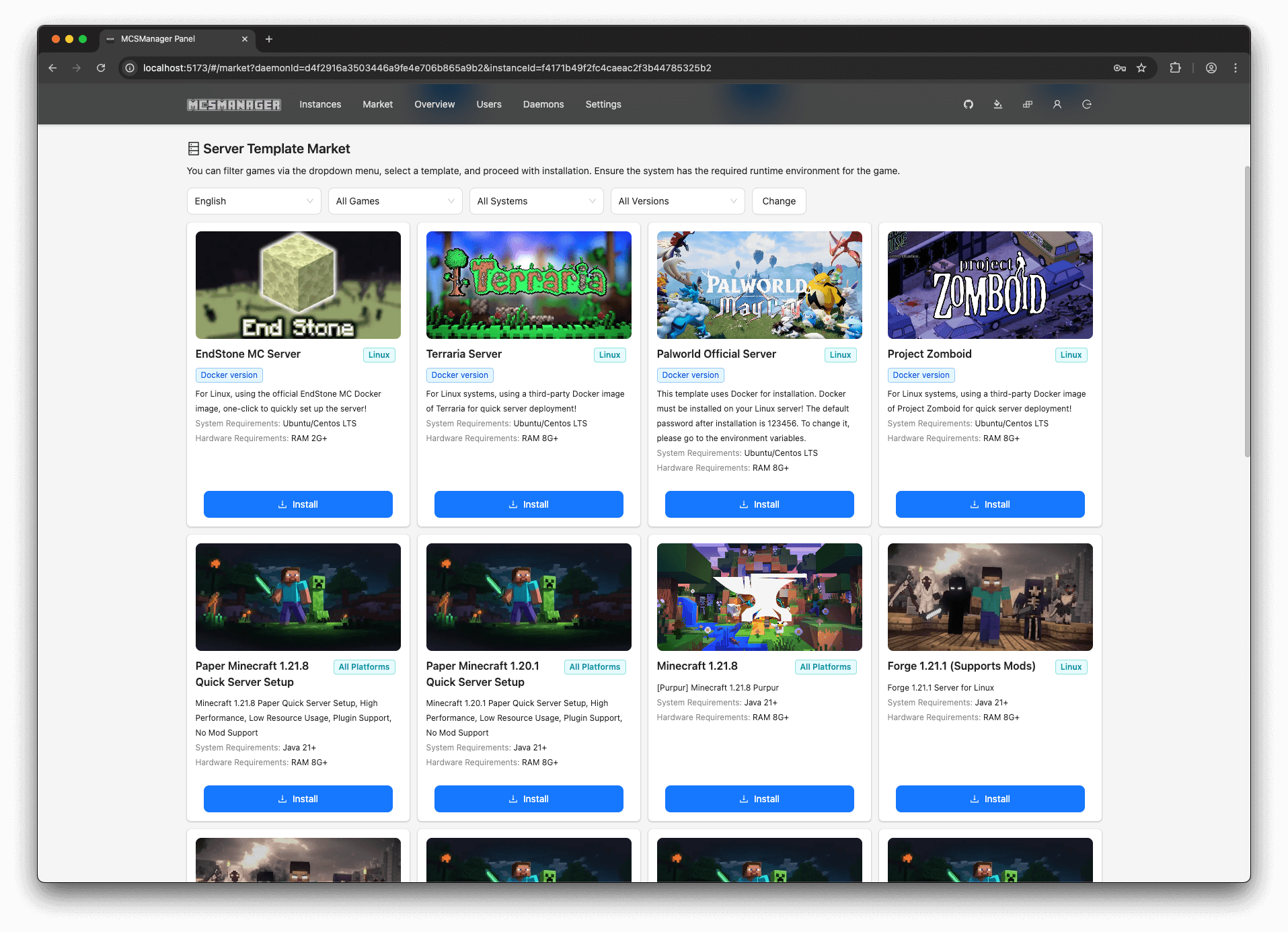The width and height of the screenshot is (1288, 932).
Task: Reload the page with refresh icon
Action: [101, 68]
